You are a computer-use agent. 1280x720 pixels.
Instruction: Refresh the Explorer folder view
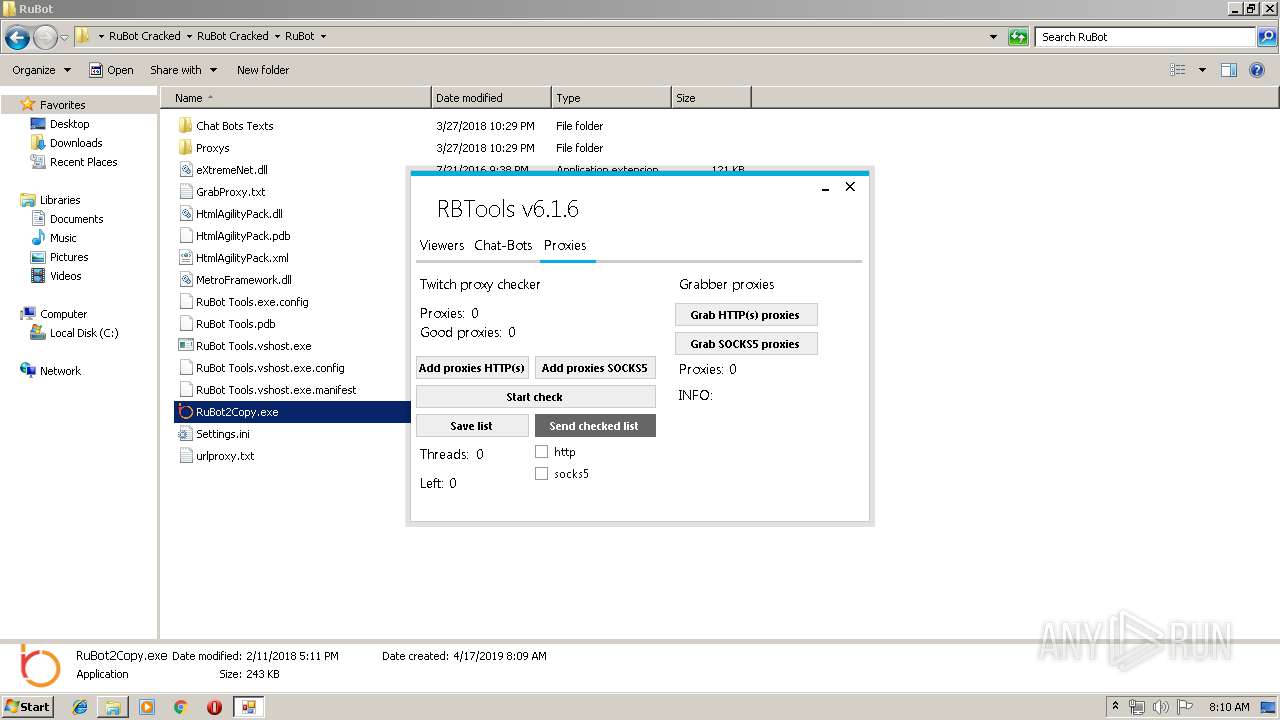(x=1018, y=37)
